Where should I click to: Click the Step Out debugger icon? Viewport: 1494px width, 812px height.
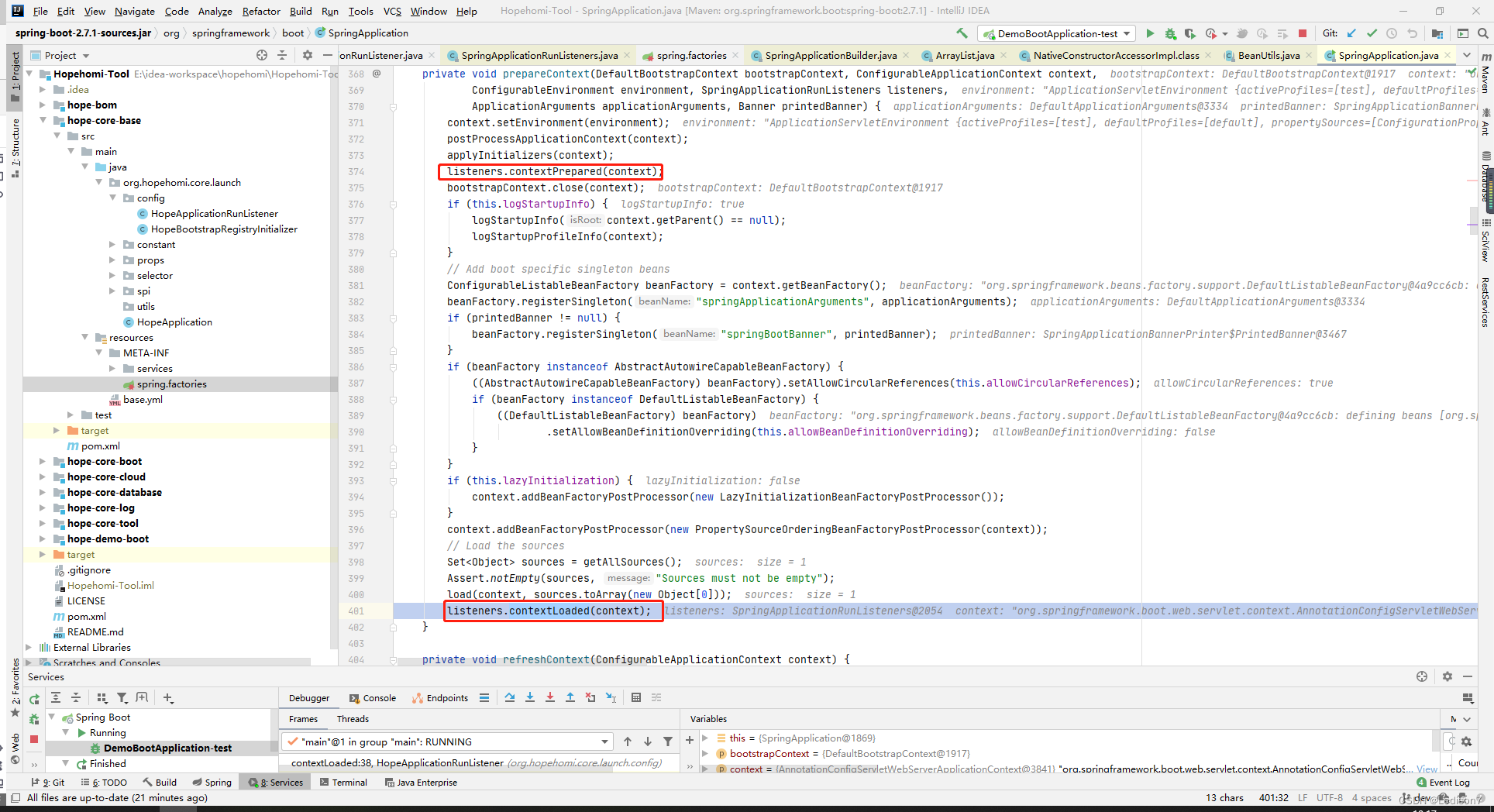(x=570, y=697)
